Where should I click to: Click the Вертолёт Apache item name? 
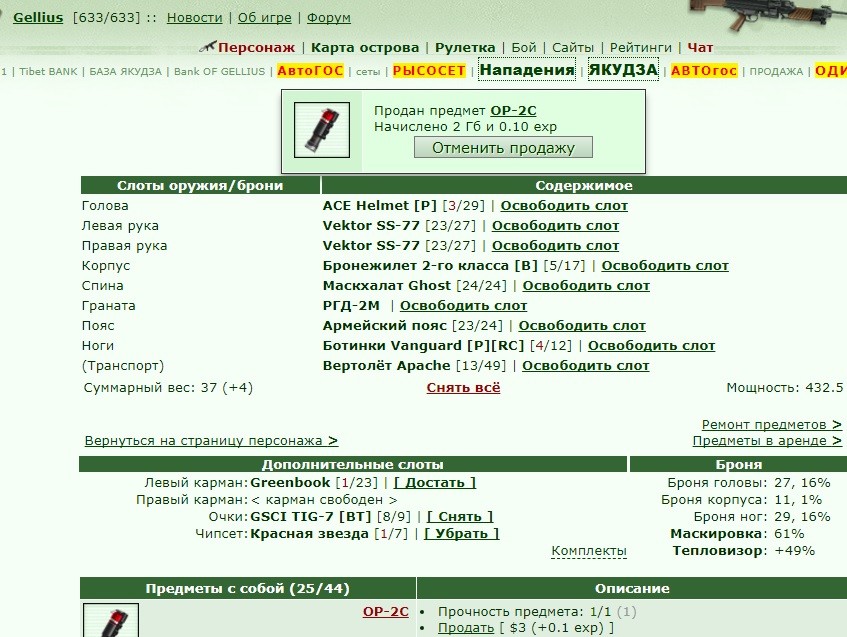tap(386, 366)
